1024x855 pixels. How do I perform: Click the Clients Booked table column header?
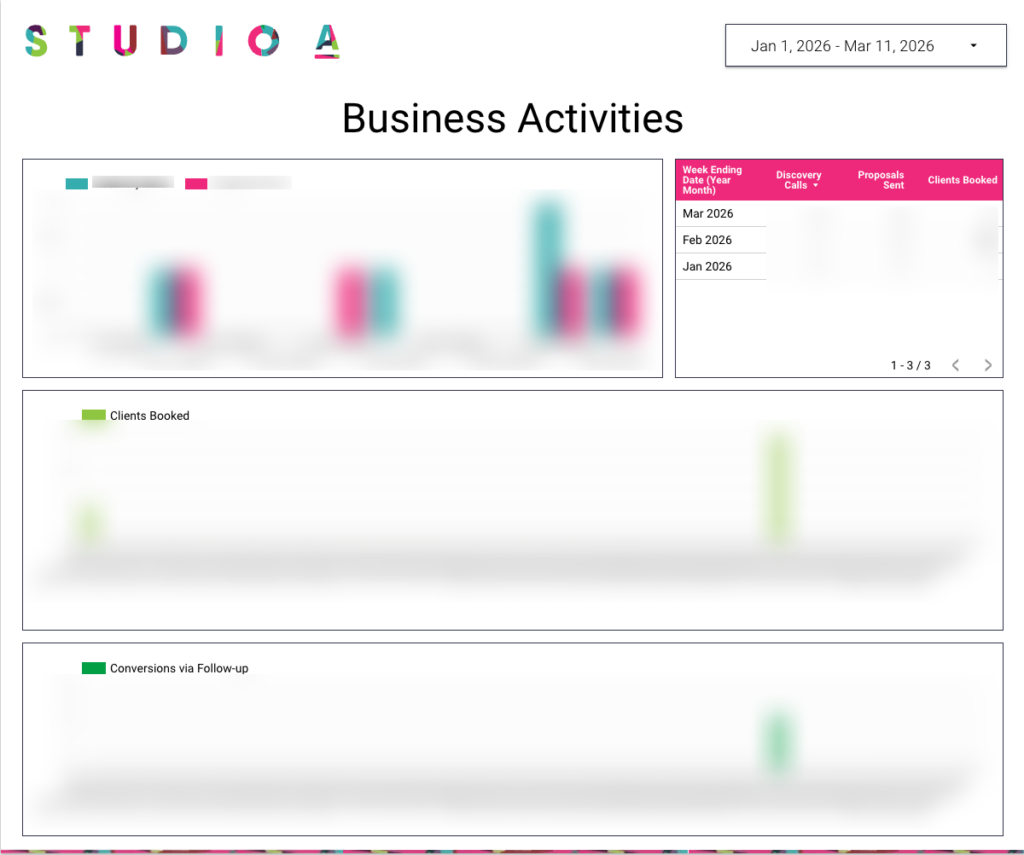962,180
